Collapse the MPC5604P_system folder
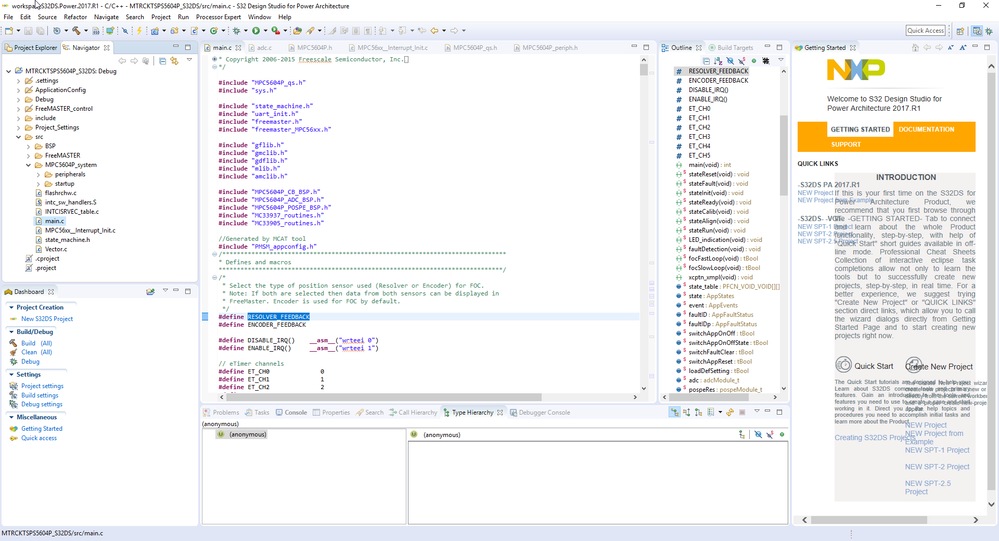The height and width of the screenshot is (541, 999). pyautogui.click(x=28, y=165)
